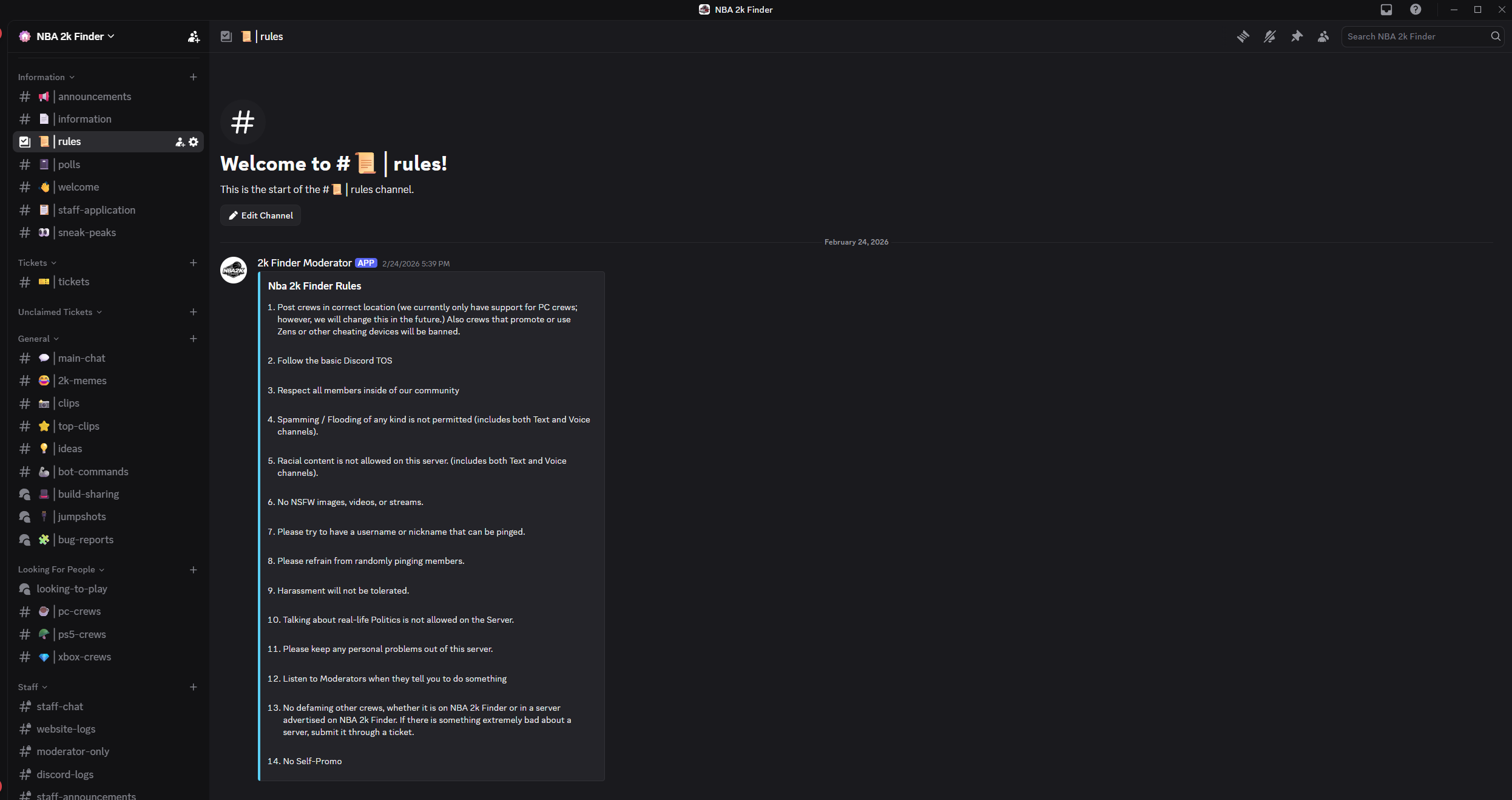Open the bug-reports forum channel
Screen dimensions: 1512x800
(x=85, y=539)
